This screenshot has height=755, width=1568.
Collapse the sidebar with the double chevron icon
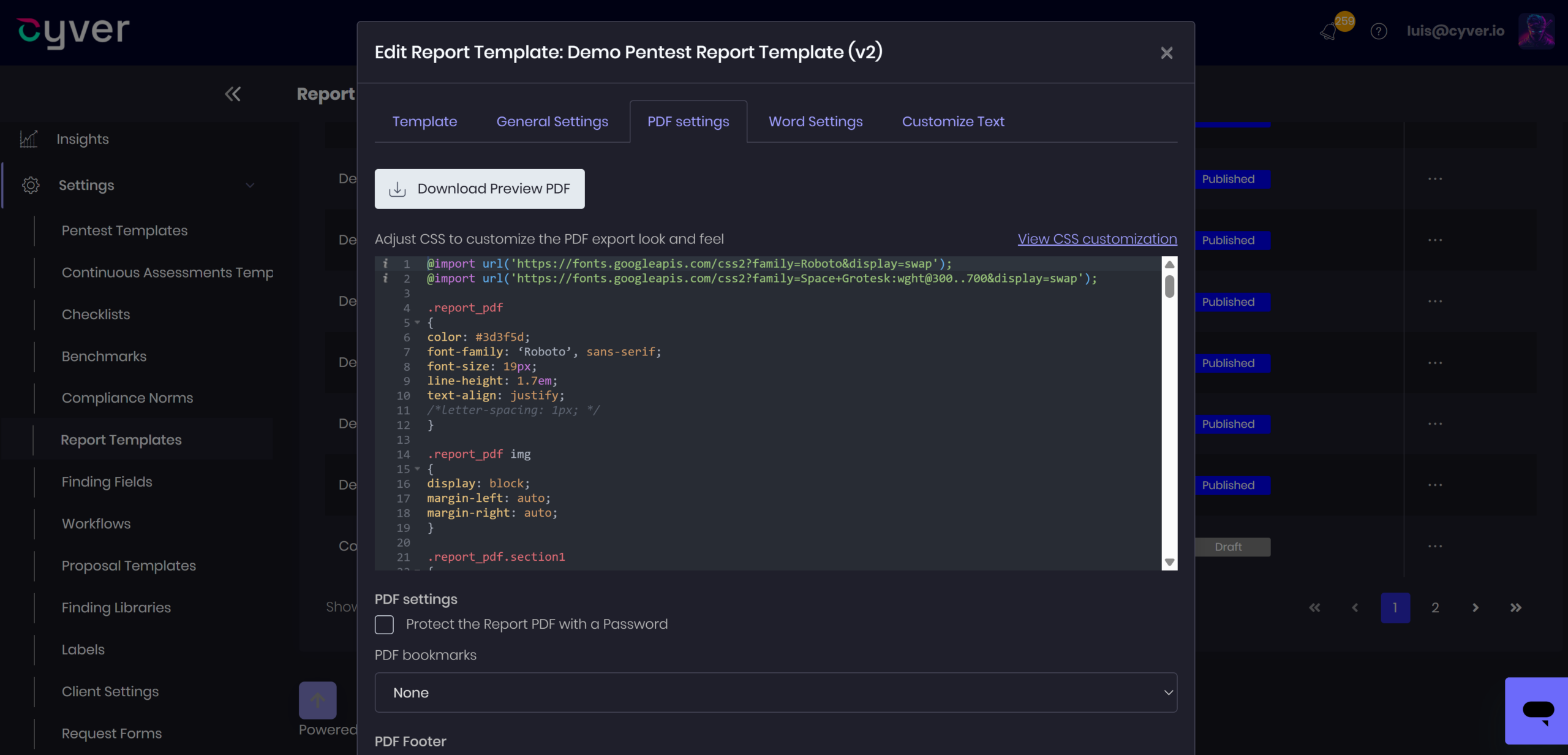(x=233, y=94)
